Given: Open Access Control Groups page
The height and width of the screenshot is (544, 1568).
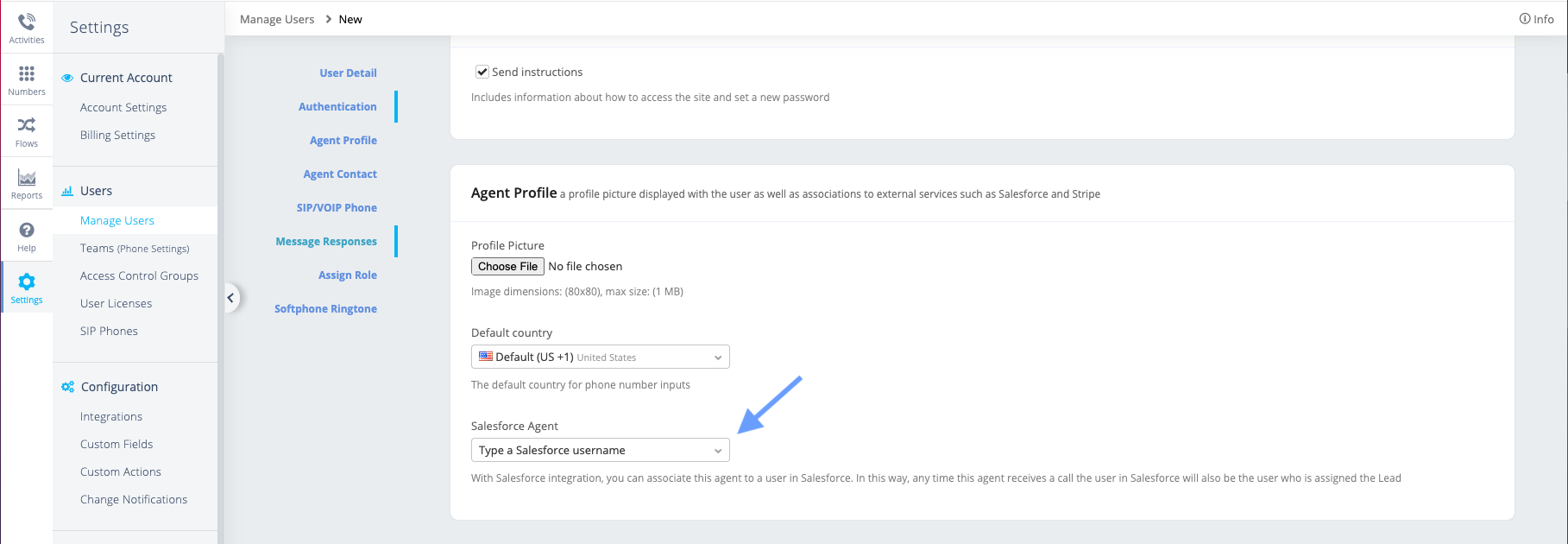Looking at the screenshot, I should [x=139, y=275].
